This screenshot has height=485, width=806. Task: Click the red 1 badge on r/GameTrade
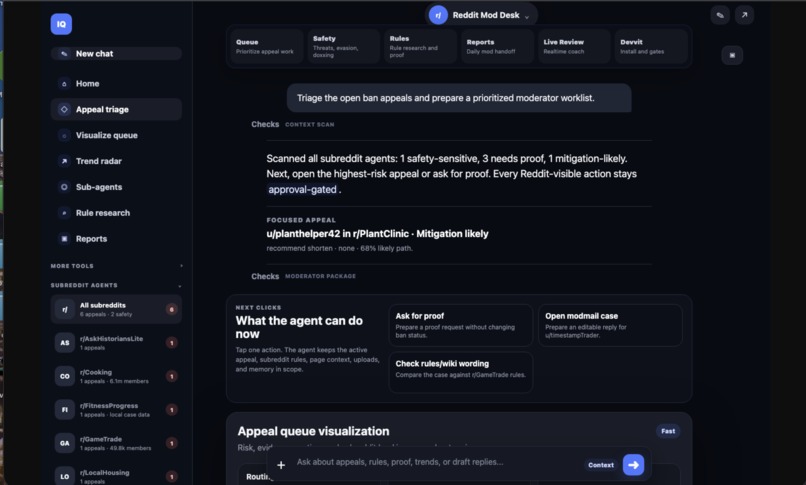tap(172, 443)
